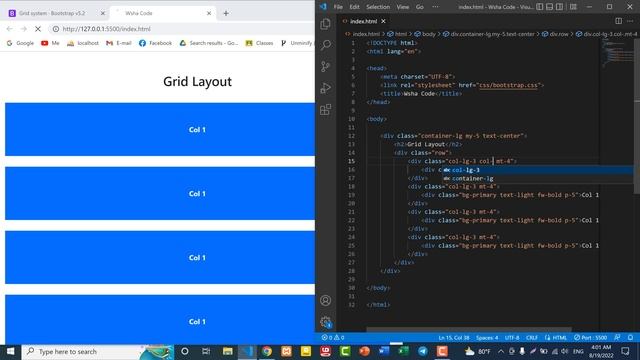
Task: Choose container-lg autocomplete suggestion
Action: [x=538, y=178]
